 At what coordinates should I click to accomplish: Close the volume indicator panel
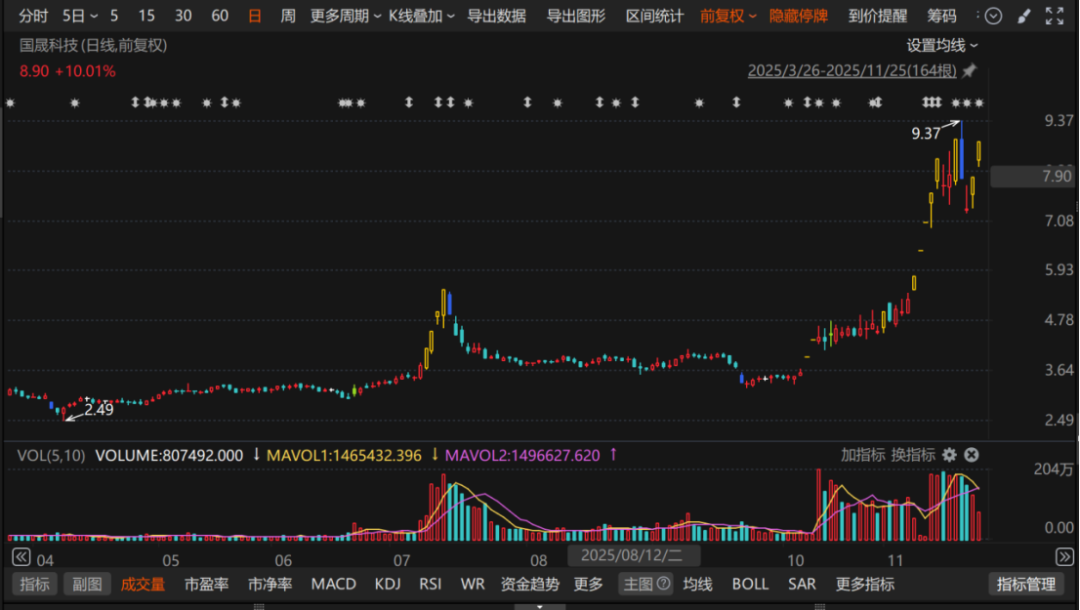pyautogui.click(x=971, y=455)
